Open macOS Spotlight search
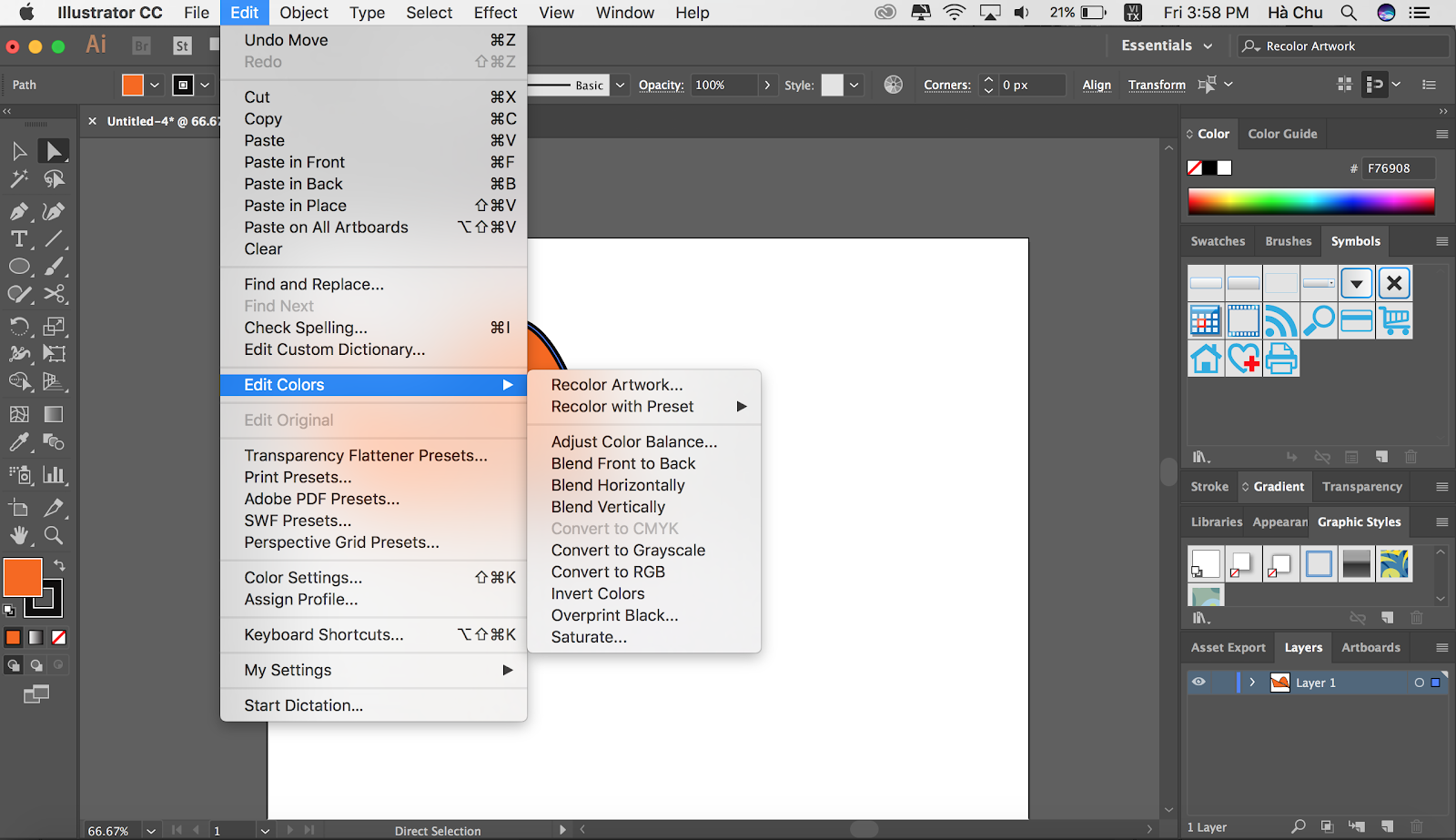This screenshot has height=840, width=1456. 1349,13
